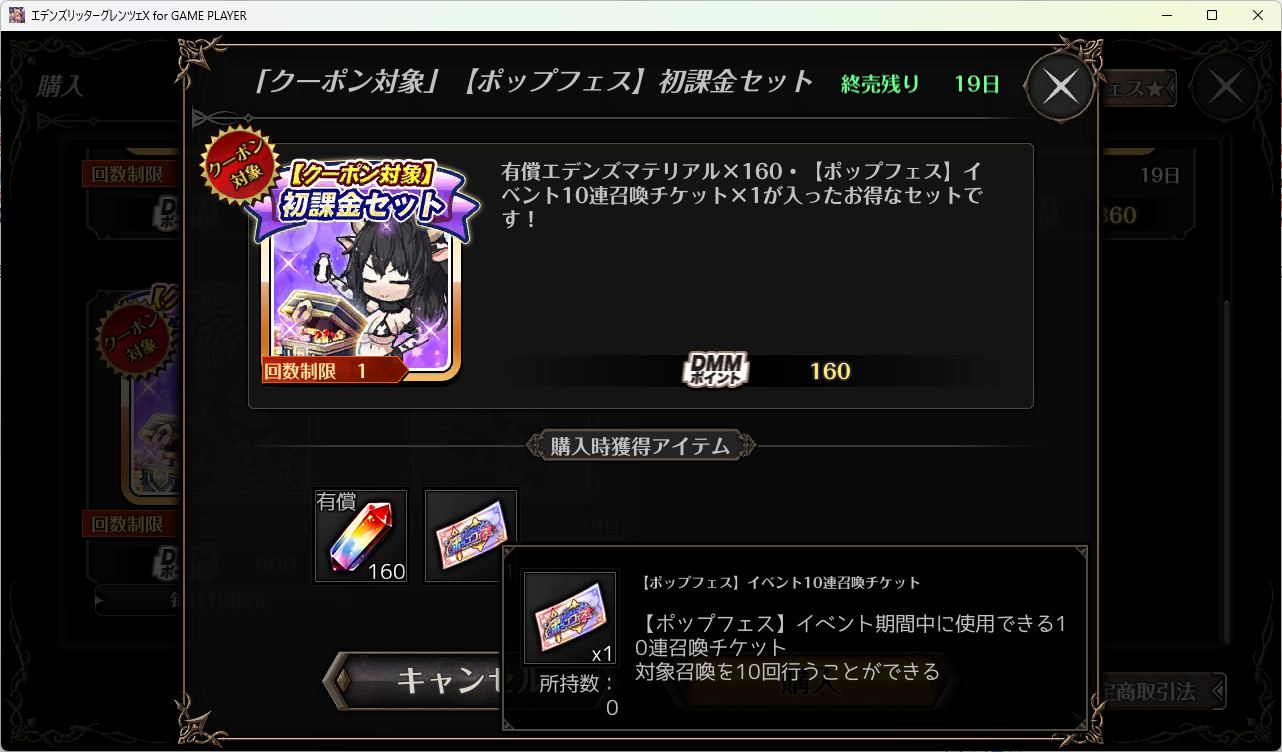
Task: Click the 購入時獲得アイテム section header
Action: pyautogui.click(x=640, y=446)
